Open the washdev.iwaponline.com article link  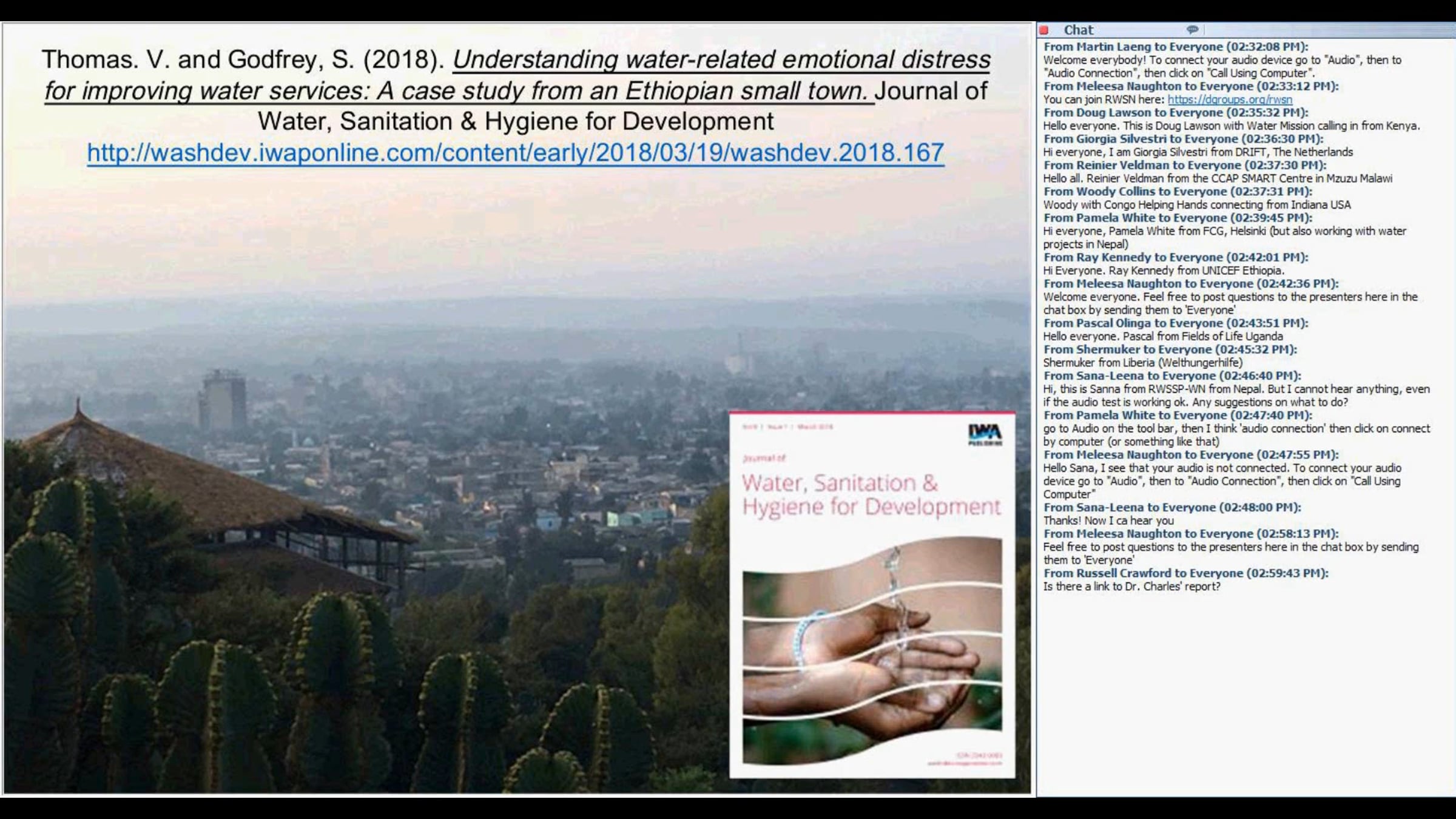point(515,153)
